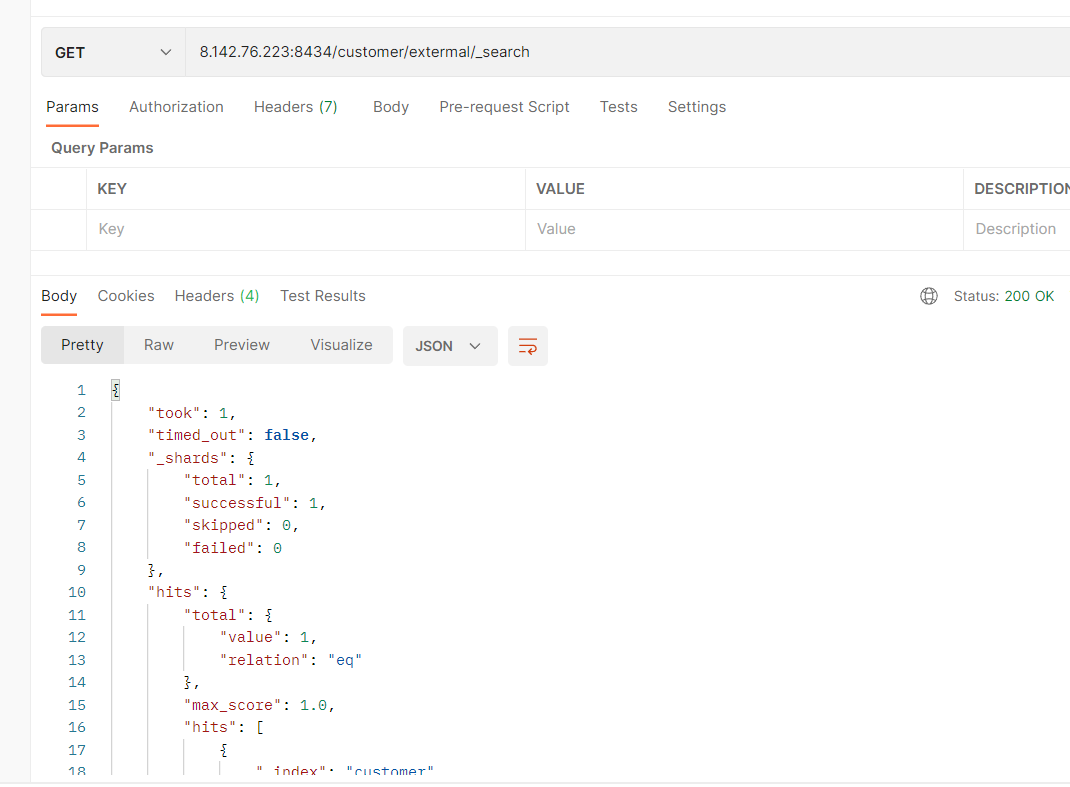
Task: Click the "skipped" key text
Action: tap(223, 526)
